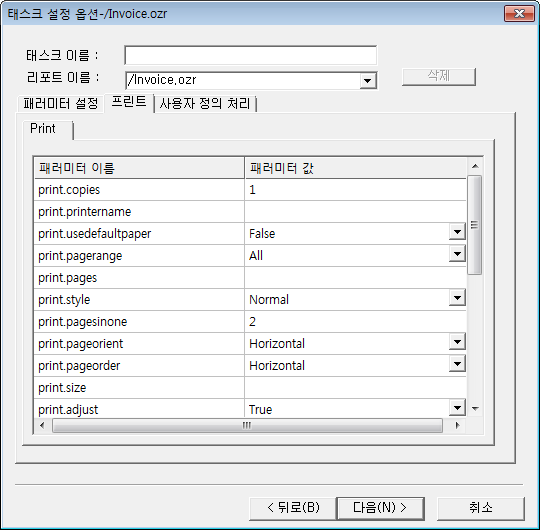Click the vertical scrollbar down arrow

click(475, 409)
